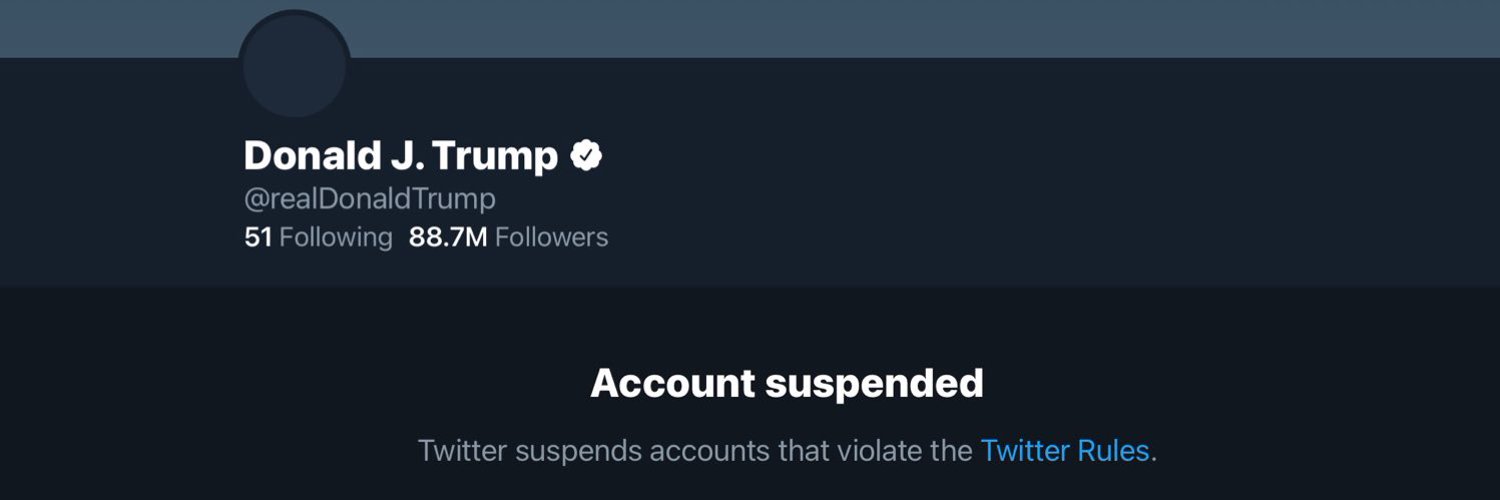
Task: Open the Followers list label
Action: tap(551, 237)
